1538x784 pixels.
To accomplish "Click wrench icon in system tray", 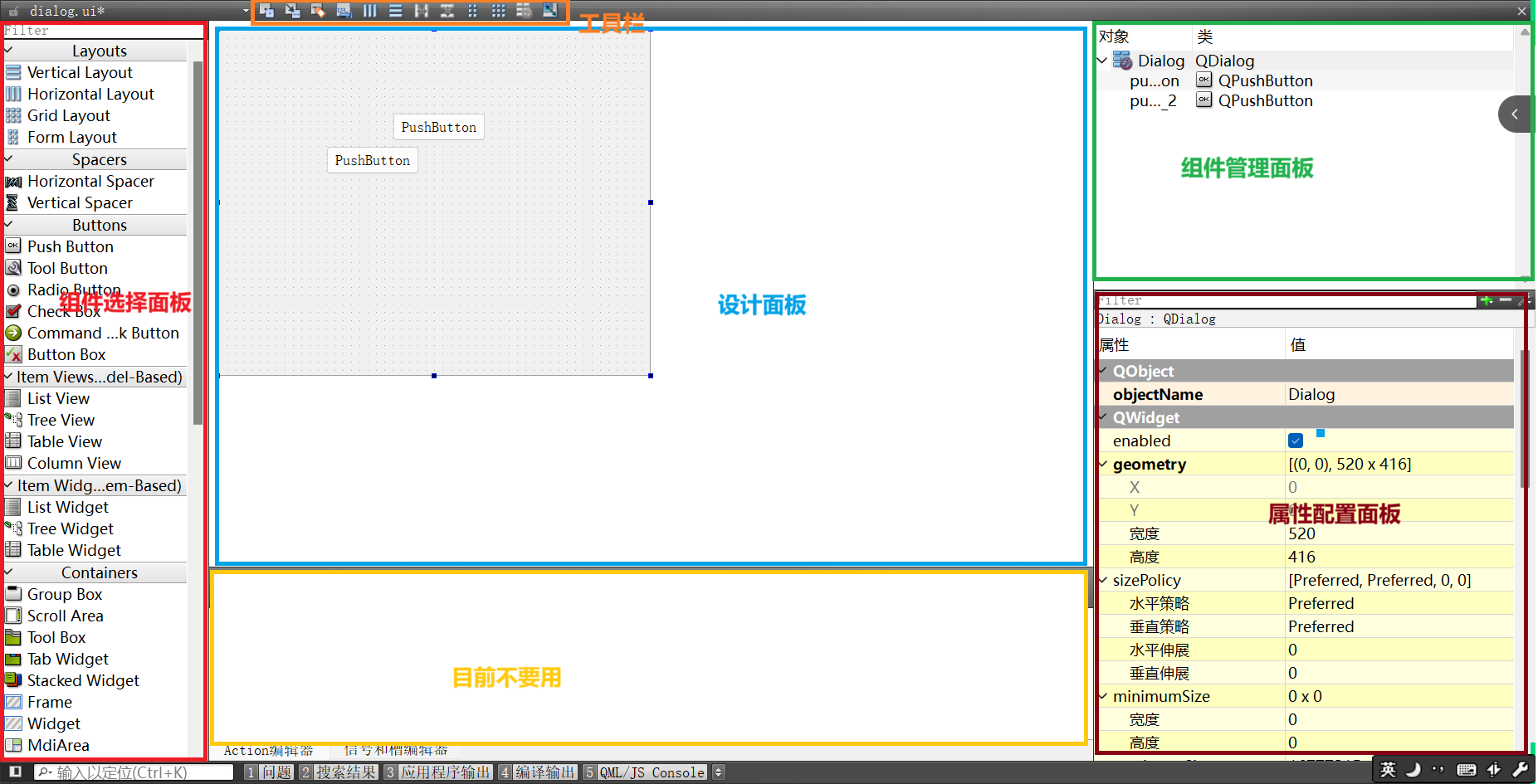I will coord(1520,769).
